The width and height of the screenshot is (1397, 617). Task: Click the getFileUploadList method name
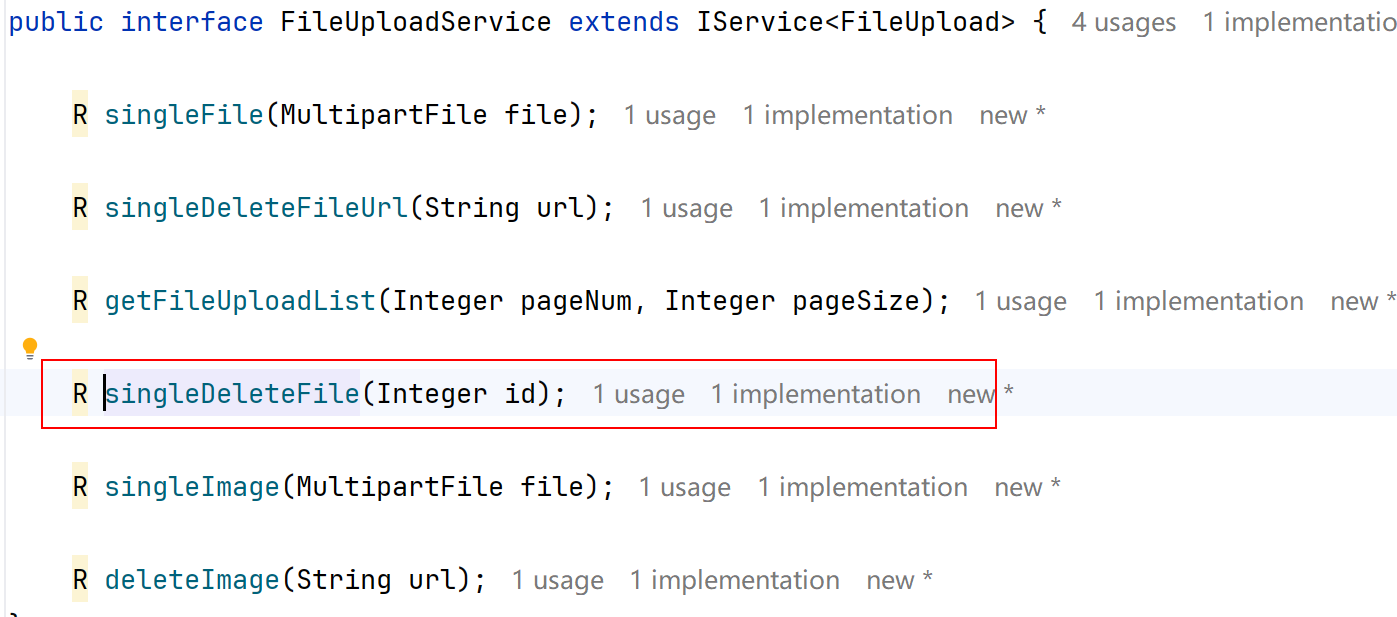(x=240, y=301)
